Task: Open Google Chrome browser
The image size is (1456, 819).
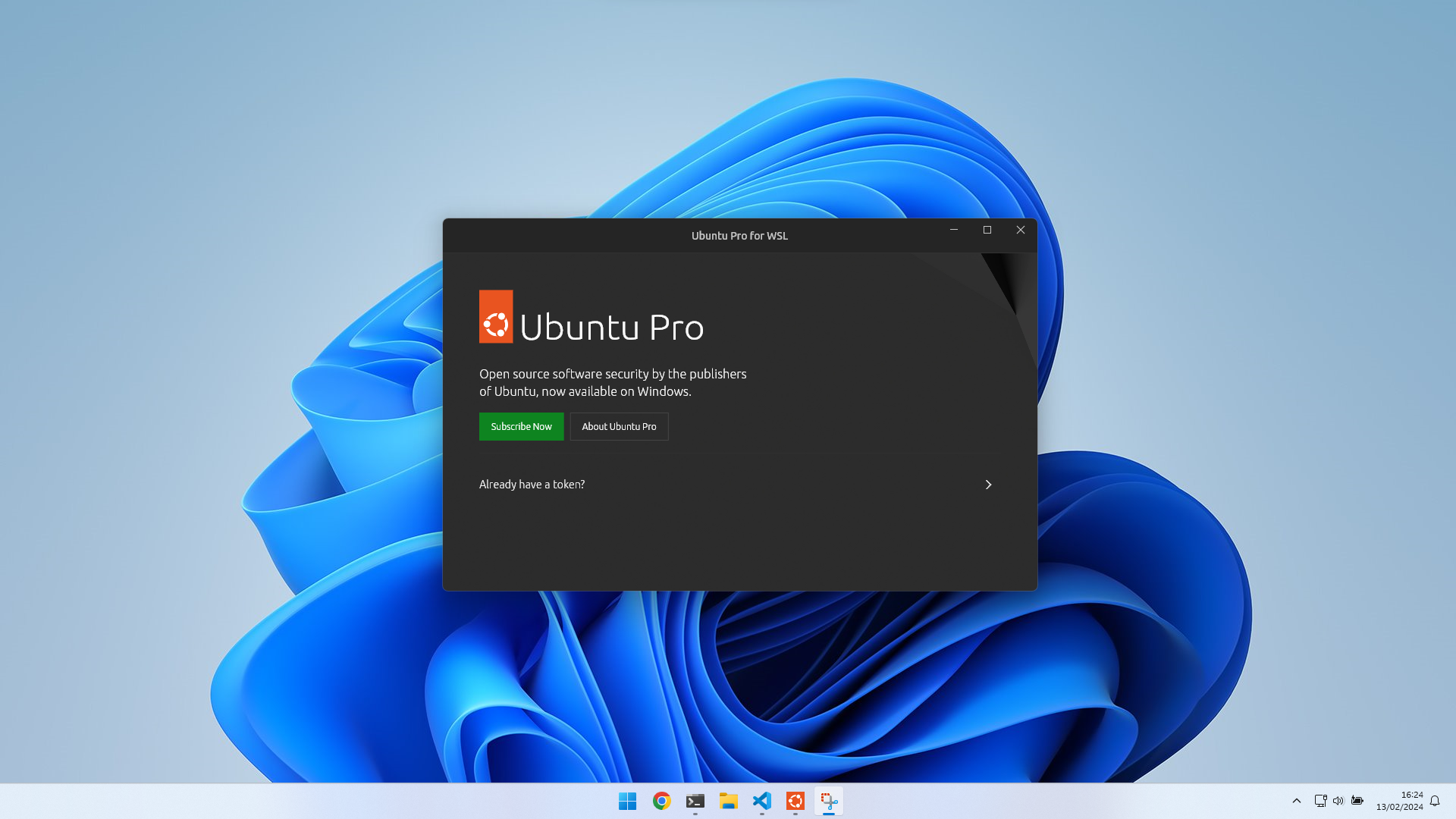Action: [x=660, y=800]
